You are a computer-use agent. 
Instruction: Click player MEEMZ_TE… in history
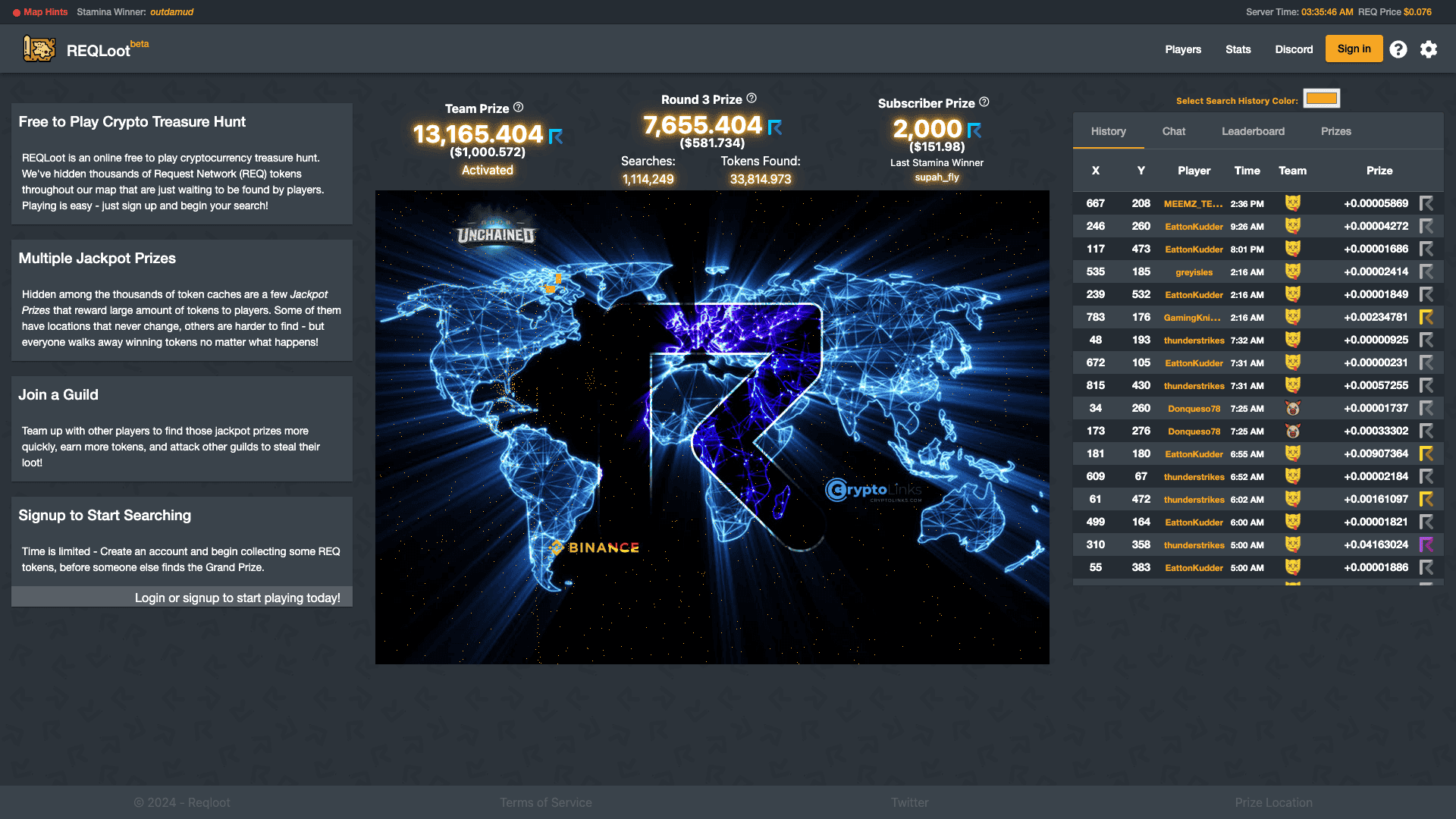[x=1193, y=203]
